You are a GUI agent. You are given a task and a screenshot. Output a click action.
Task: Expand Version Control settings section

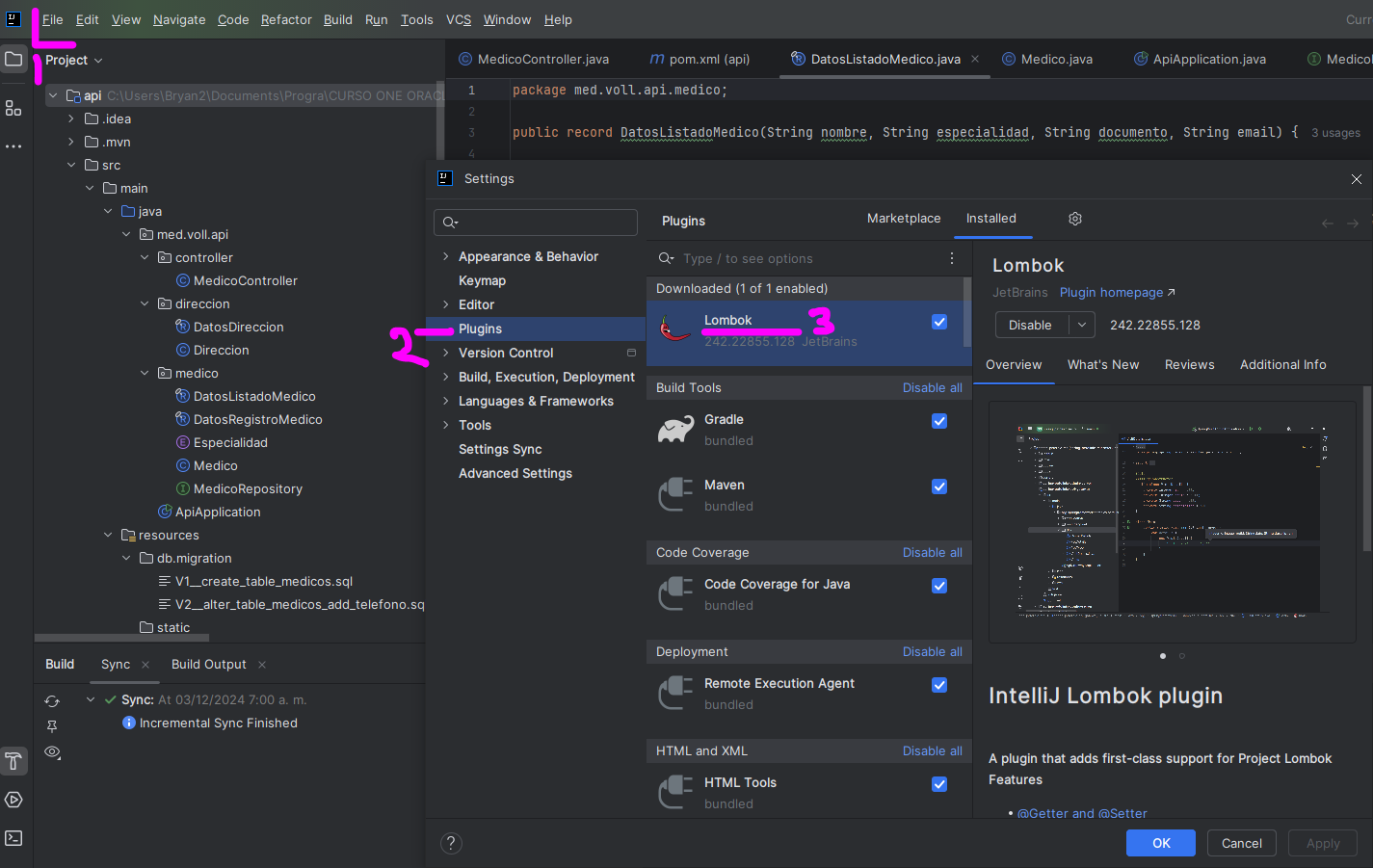click(445, 353)
